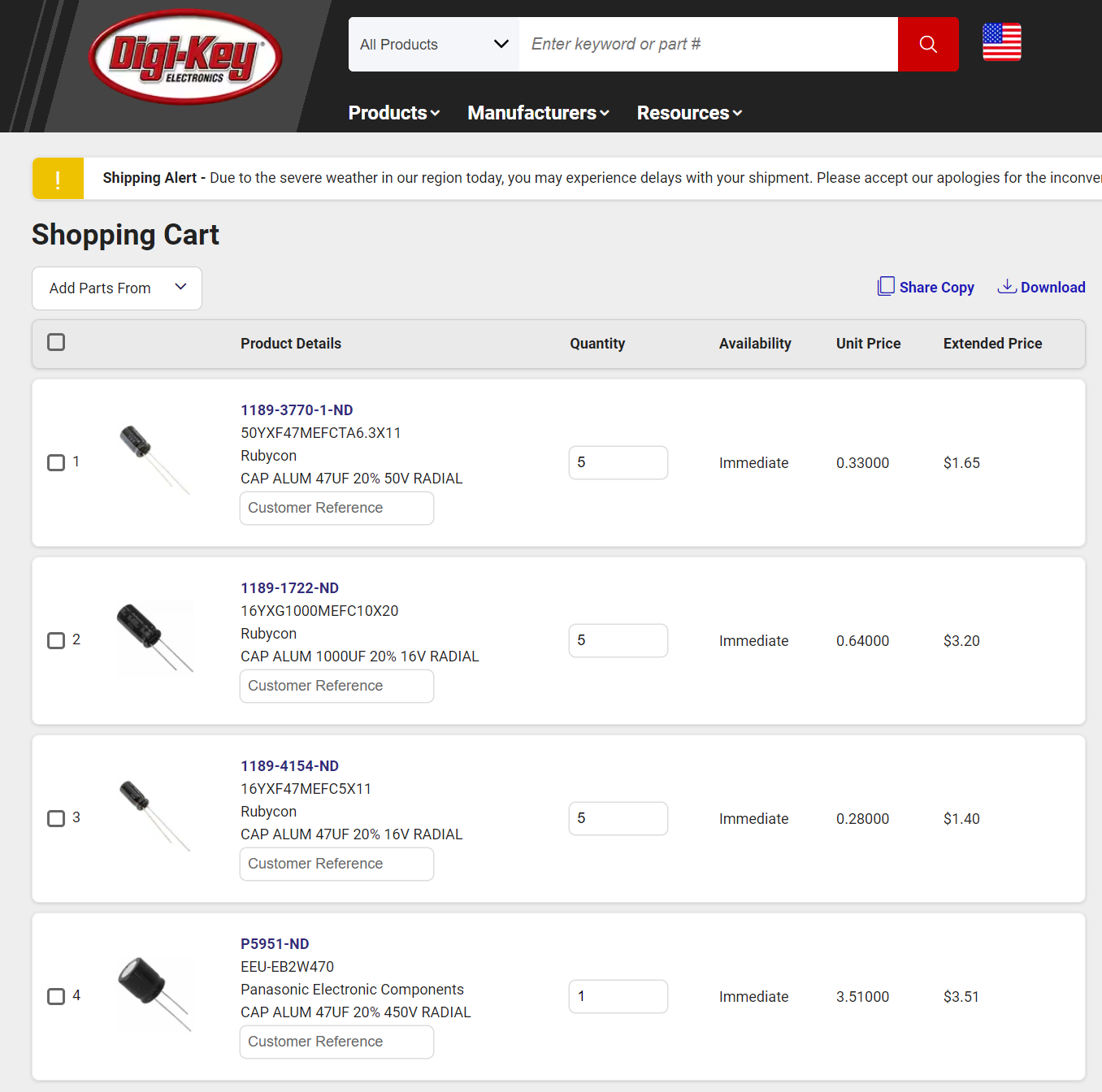The height and width of the screenshot is (1092, 1102).
Task: Expand the Manufacturers menu
Action: [x=538, y=113]
